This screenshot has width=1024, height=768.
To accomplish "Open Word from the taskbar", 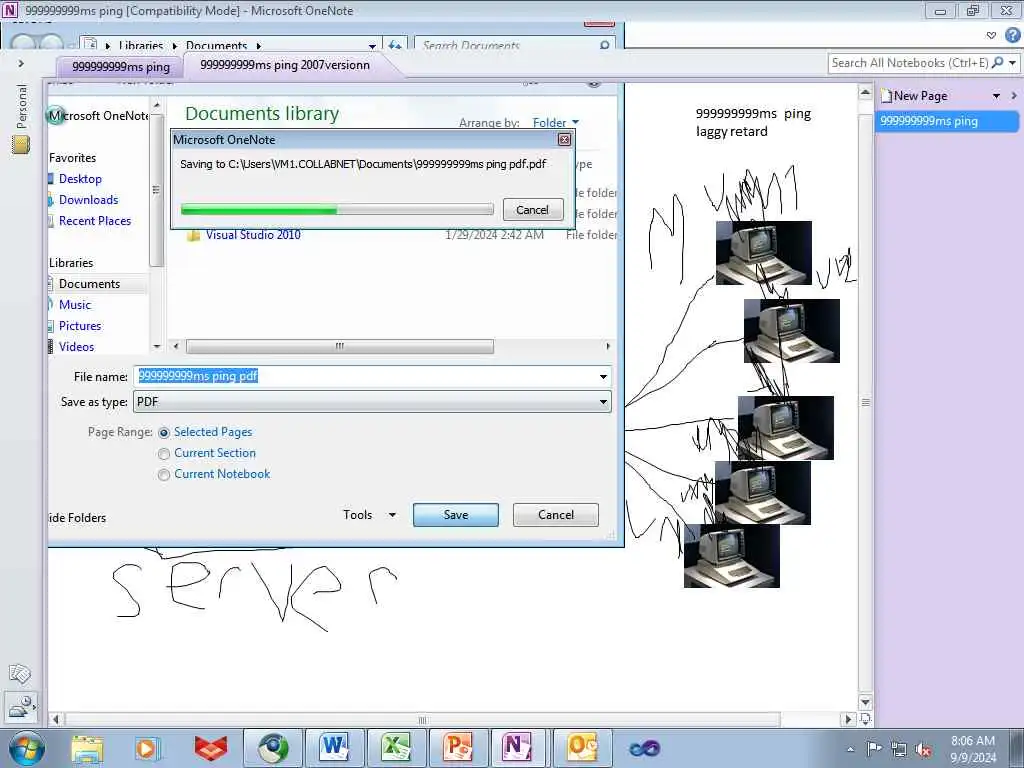I will point(334,748).
